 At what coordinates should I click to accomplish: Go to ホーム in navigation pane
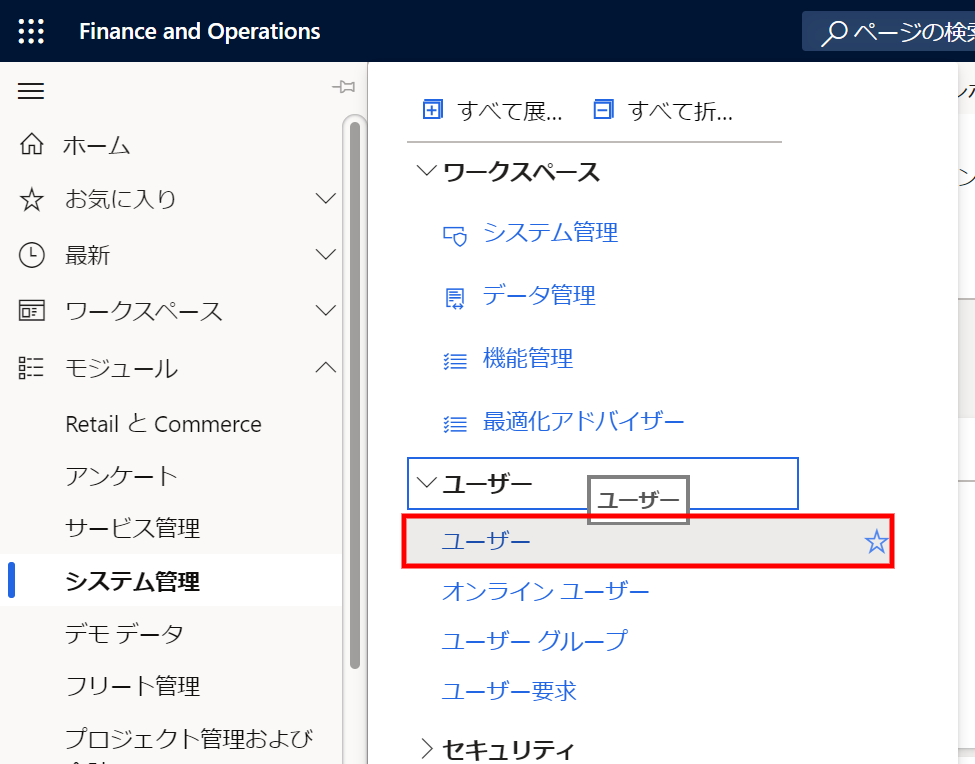(x=96, y=145)
